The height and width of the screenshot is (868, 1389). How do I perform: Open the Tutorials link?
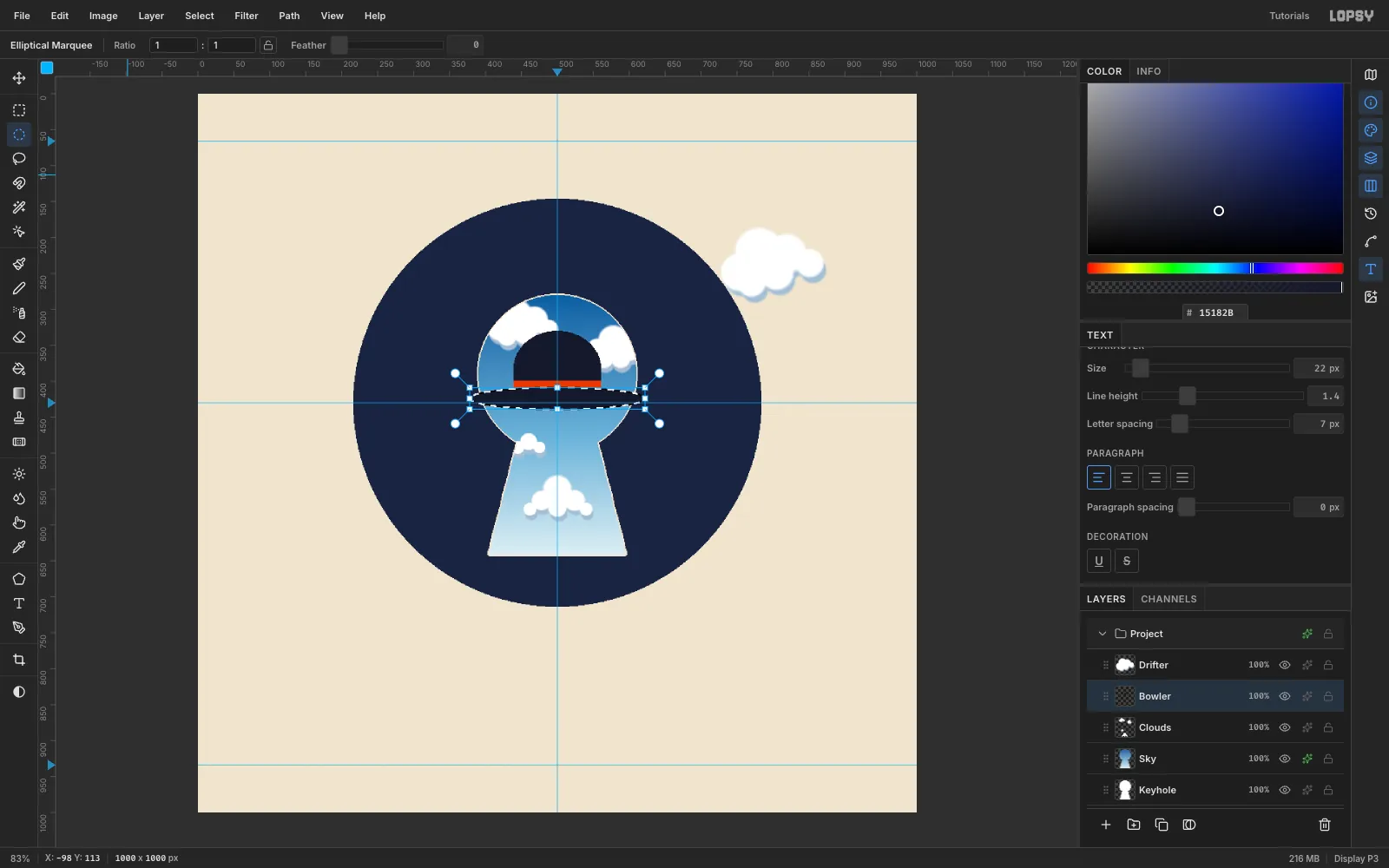[x=1289, y=16]
